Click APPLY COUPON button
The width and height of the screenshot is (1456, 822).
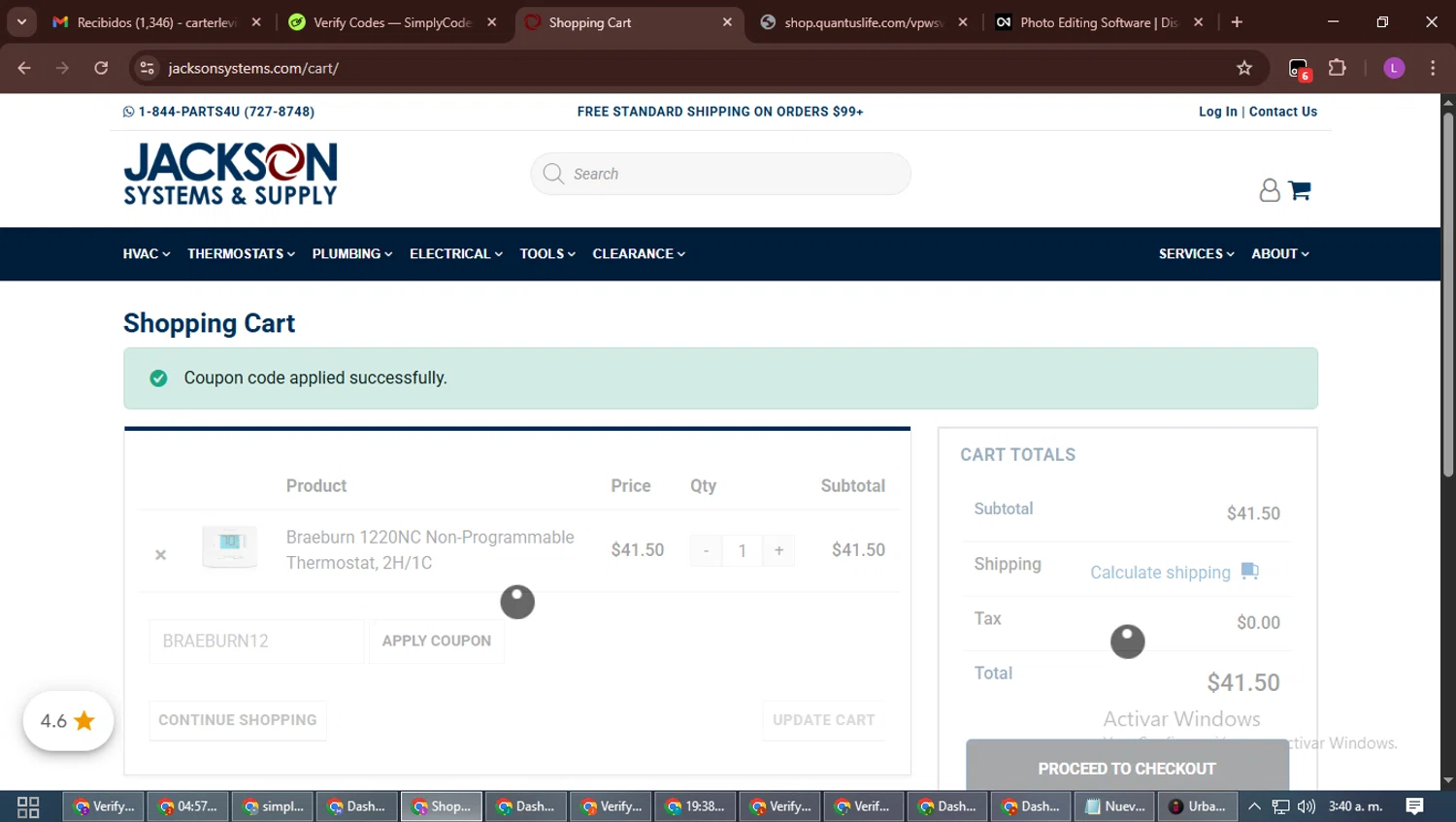click(x=437, y=641)
